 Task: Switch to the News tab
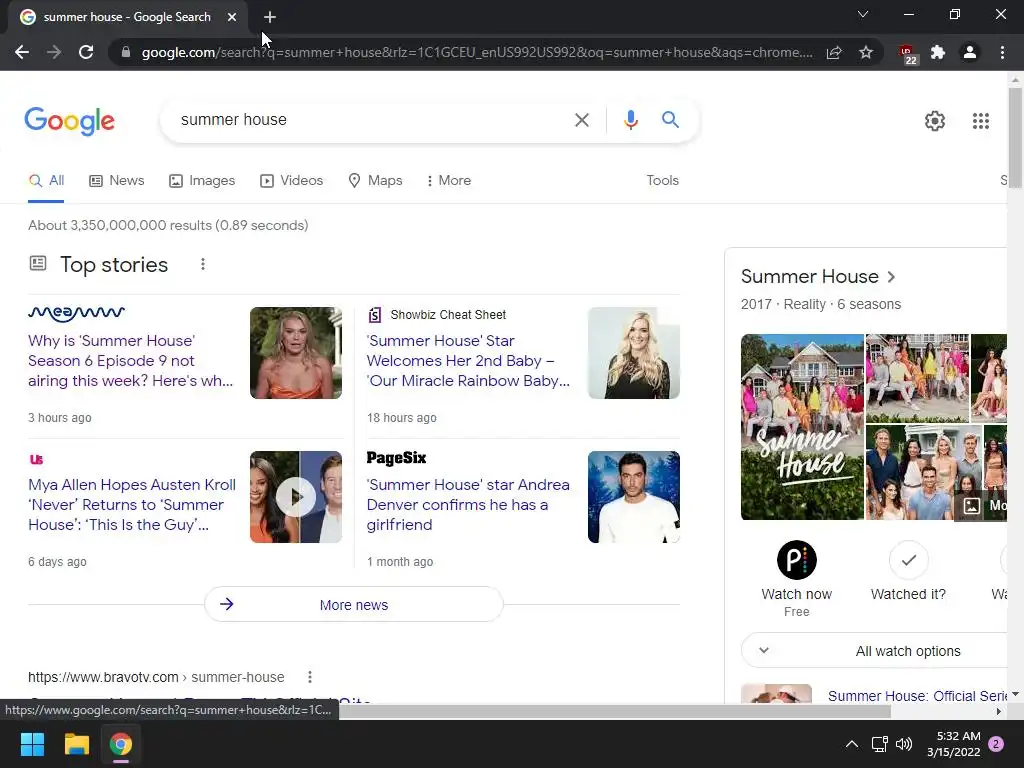(x=117, y=181)
